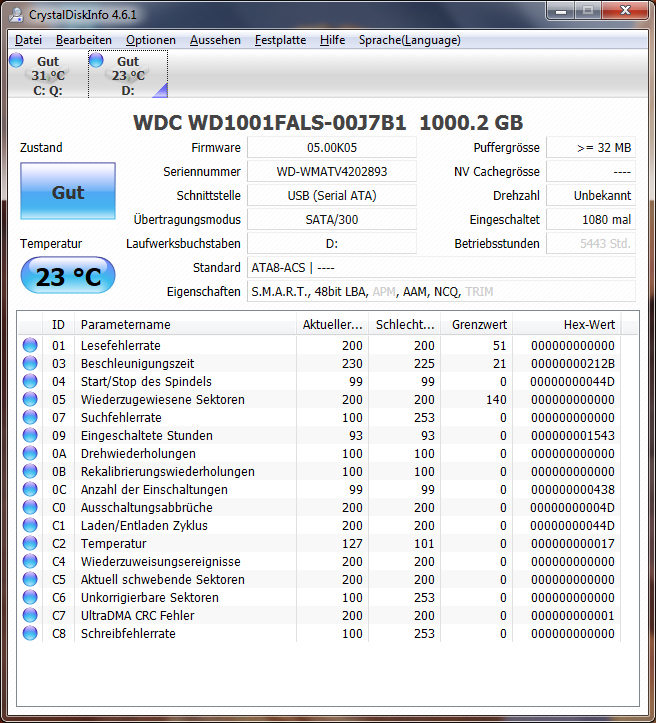The width and height of the screenshot is (656, 723).
Task: Click status orb of UltraDMA CRC Fehler row
Action: [x=30, y=615]
